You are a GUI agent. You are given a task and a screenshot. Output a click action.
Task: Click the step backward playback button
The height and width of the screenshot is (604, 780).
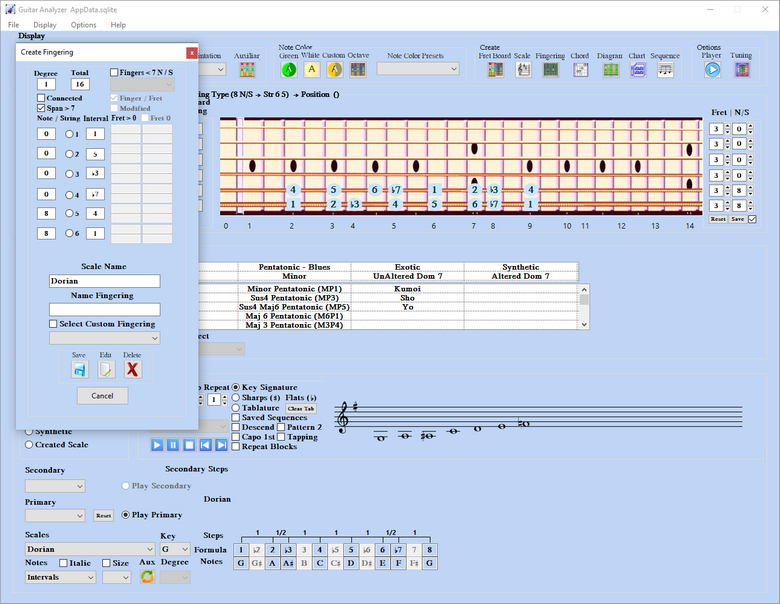point(205,445)
